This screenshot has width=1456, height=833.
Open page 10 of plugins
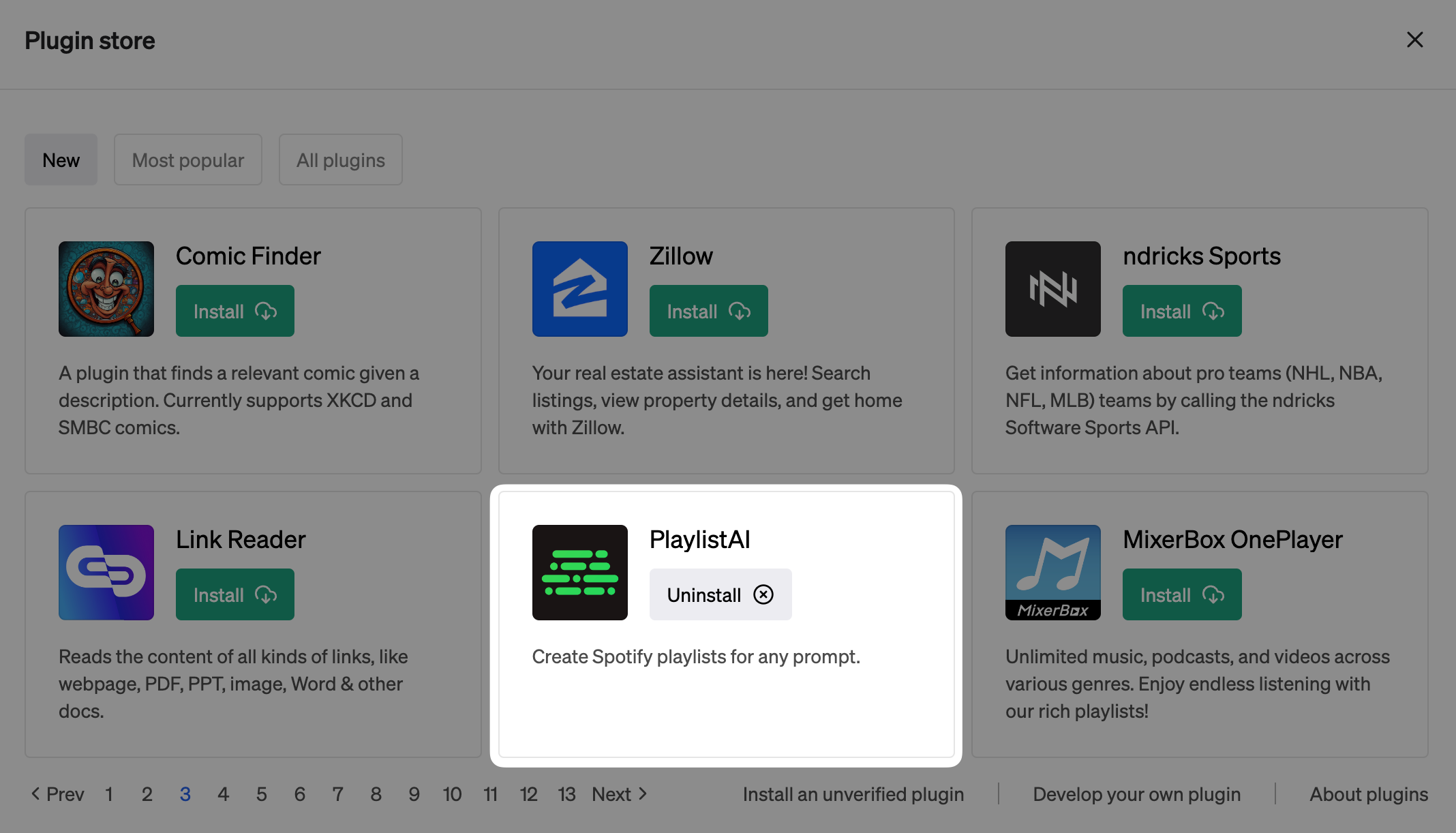click(x=453, y=794)
